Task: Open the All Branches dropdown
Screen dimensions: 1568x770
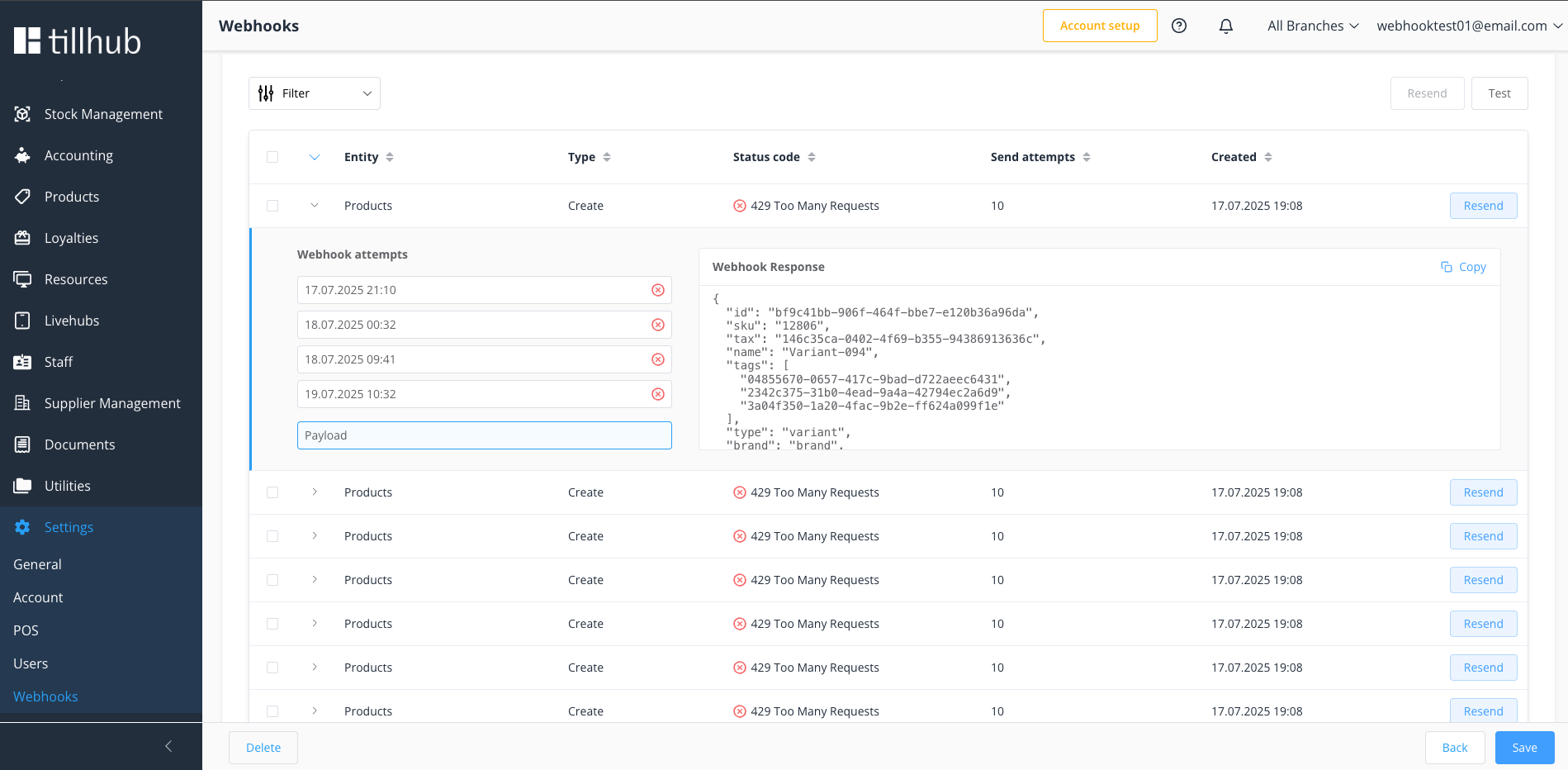Action: pos(1313,26)
